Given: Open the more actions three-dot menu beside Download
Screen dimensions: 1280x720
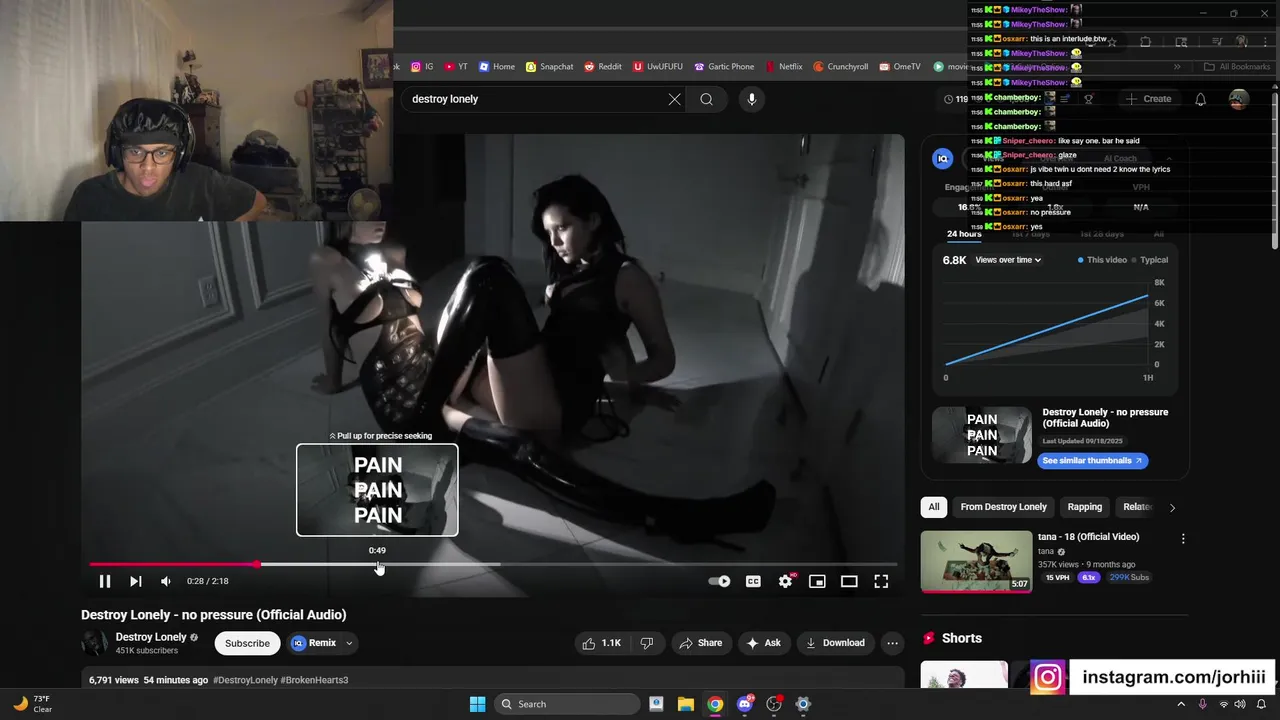Looking at the screenshot, I should click(893, 643).
